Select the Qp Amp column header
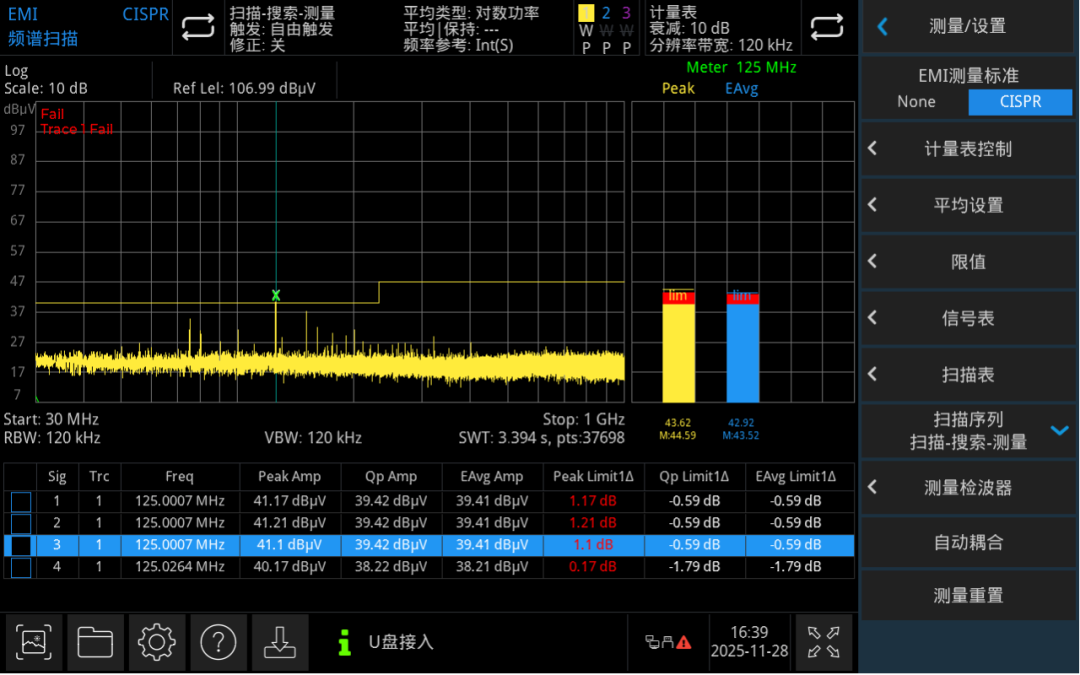Viewport: 1080px width, 675px height. click(x=391, y=477)
